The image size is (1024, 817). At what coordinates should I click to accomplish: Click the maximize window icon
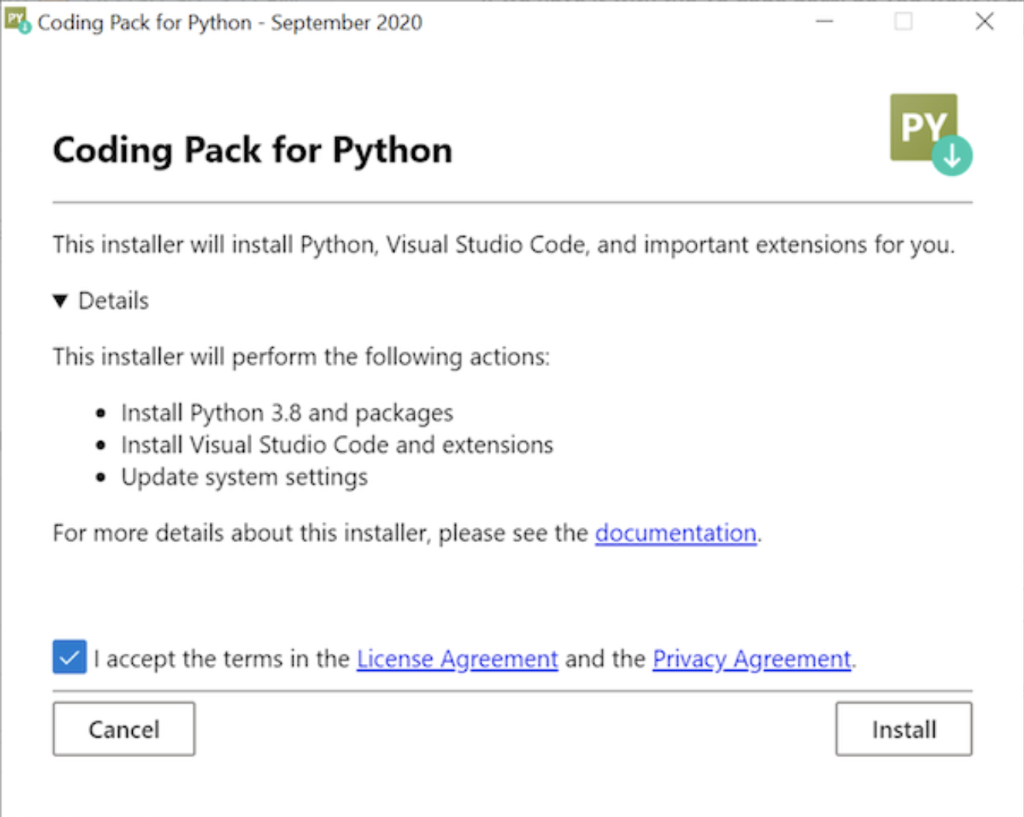click(x=904, y=20)
